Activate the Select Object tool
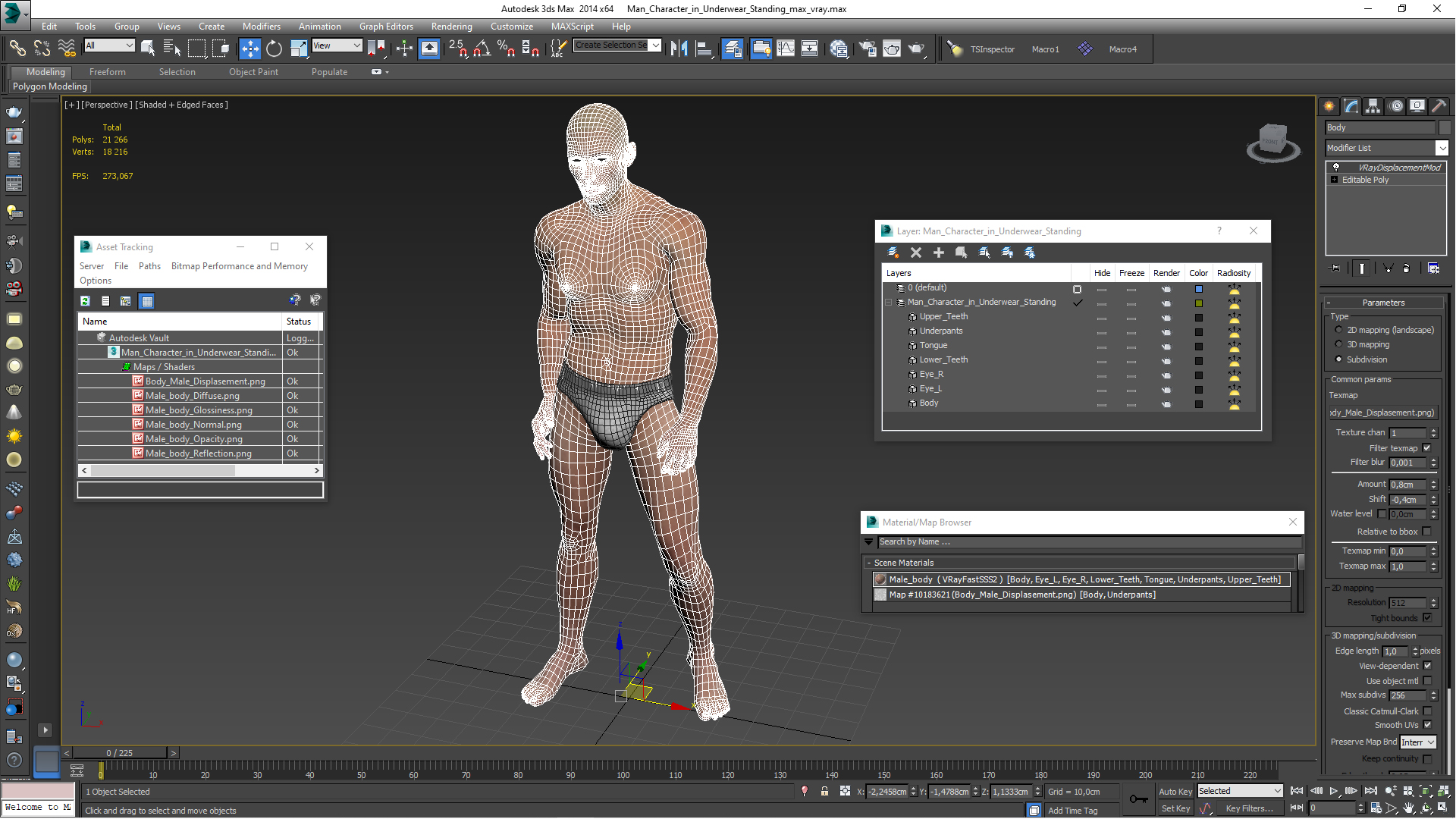 (148, 49)
